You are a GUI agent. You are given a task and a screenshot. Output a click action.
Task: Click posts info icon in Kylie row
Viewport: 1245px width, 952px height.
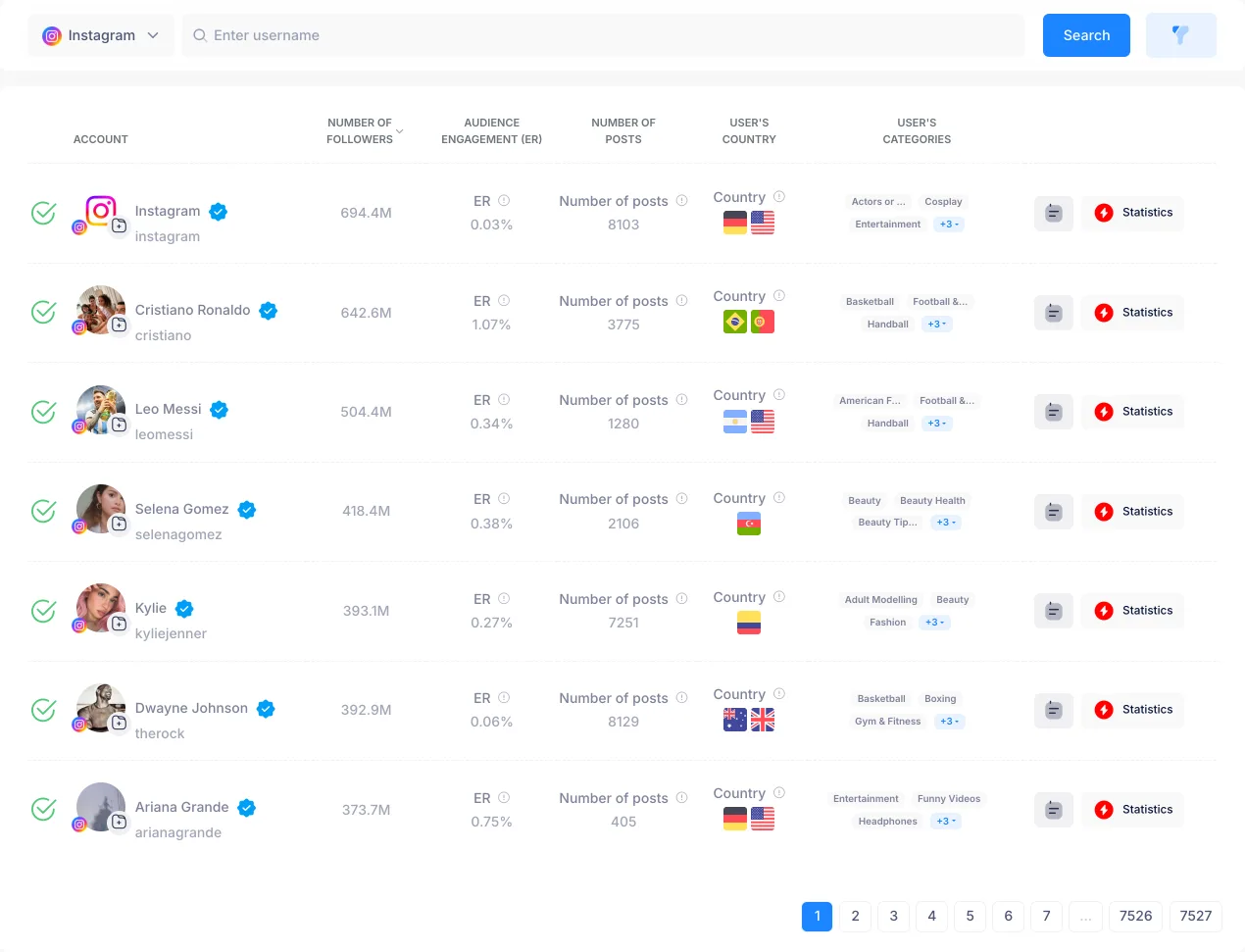coord(681,598)
